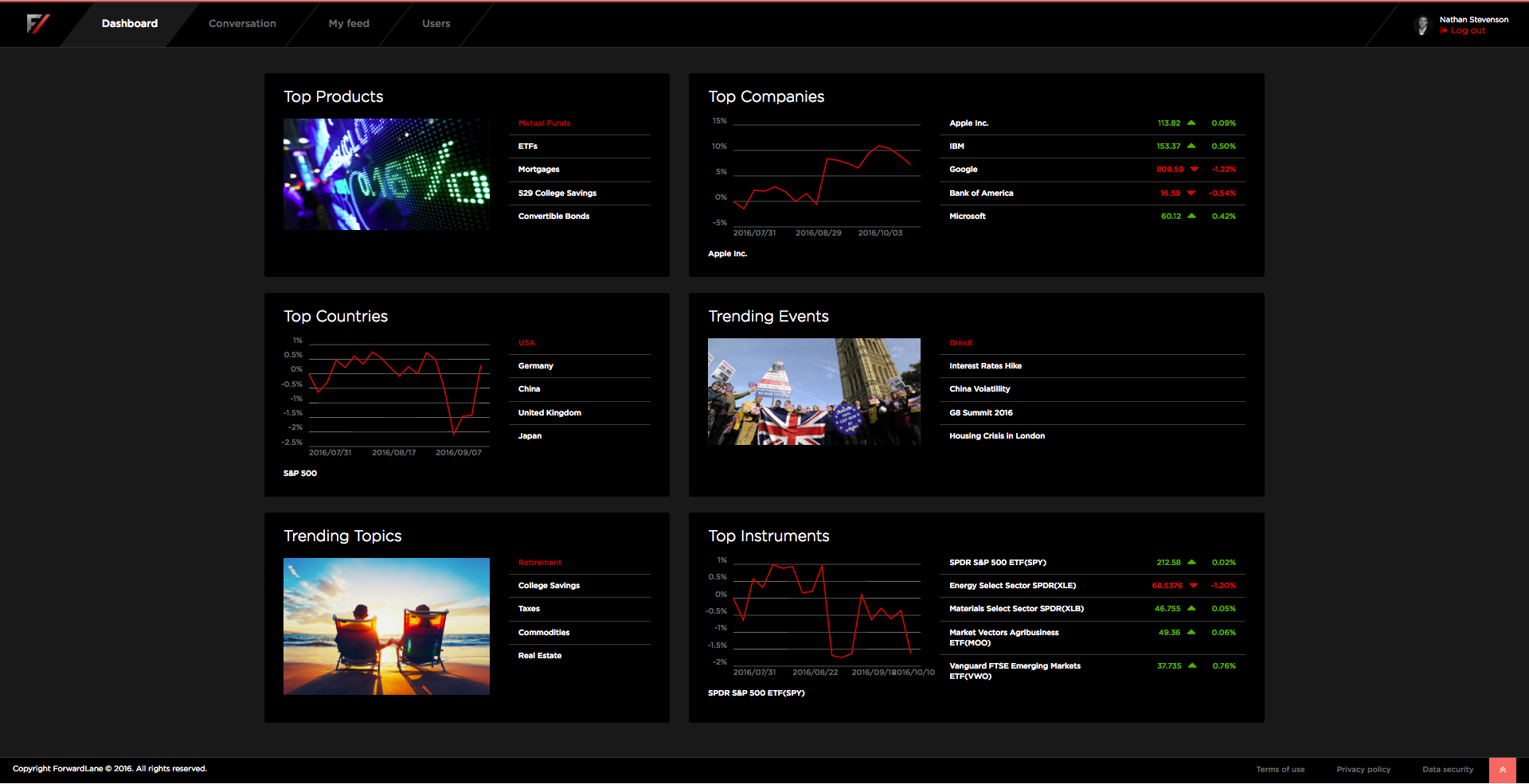Select College Savings trending topic
The height and width of the screenshot is (784, 1529).
580,586
